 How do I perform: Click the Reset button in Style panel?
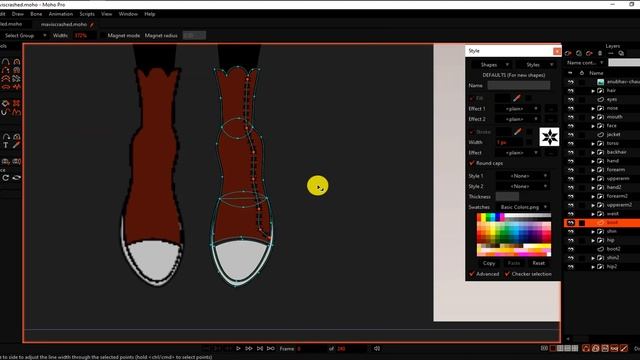(538, 263)
